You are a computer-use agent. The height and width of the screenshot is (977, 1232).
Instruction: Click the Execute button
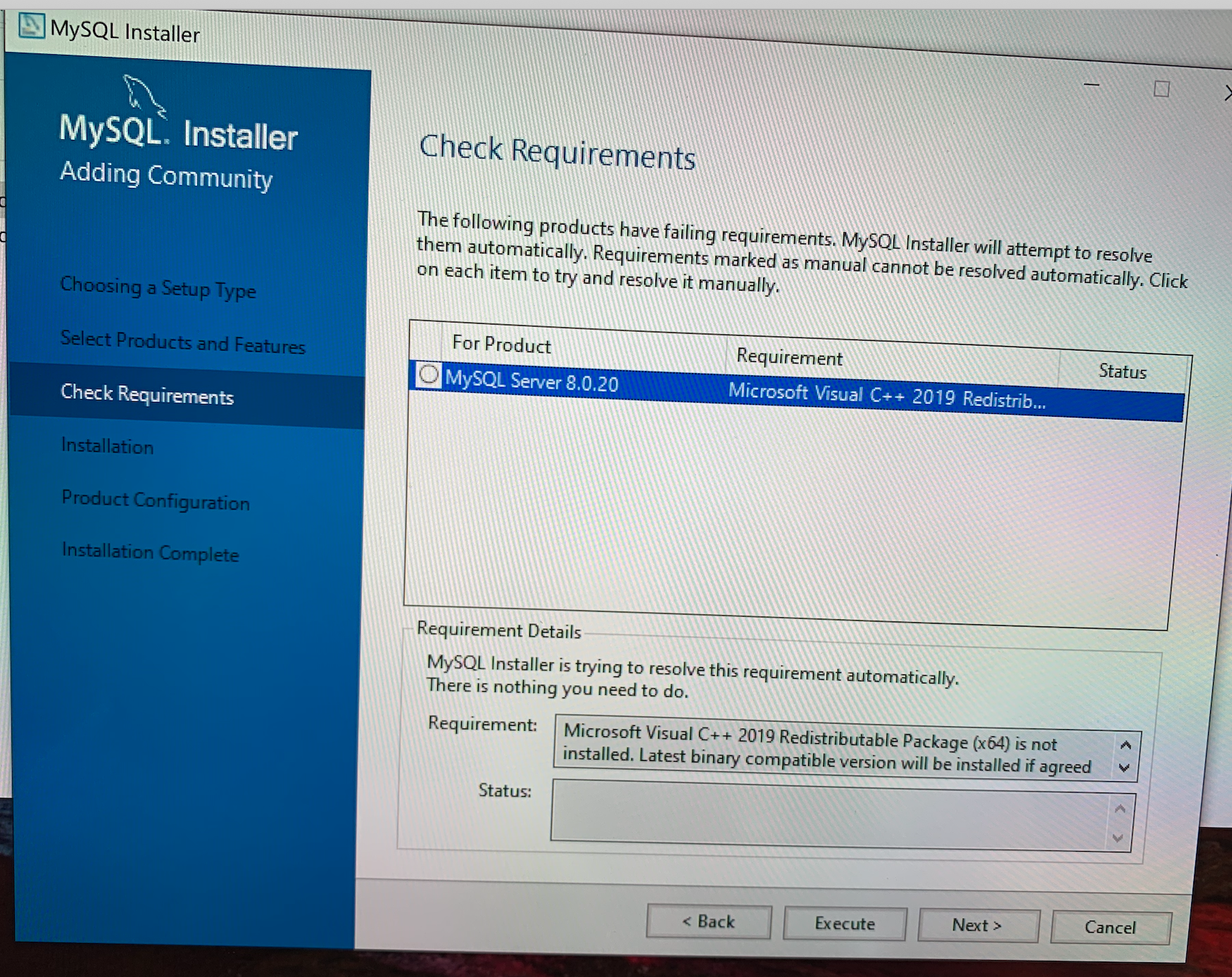[x=845, y=924]
